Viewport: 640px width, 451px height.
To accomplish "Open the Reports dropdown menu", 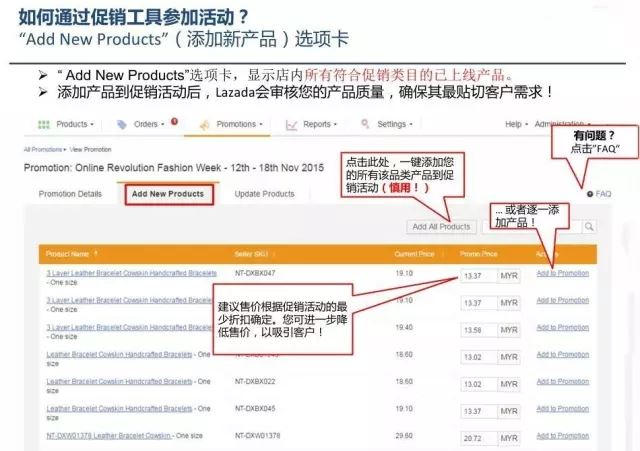I will pyautogui.click(x=320, y=124).
